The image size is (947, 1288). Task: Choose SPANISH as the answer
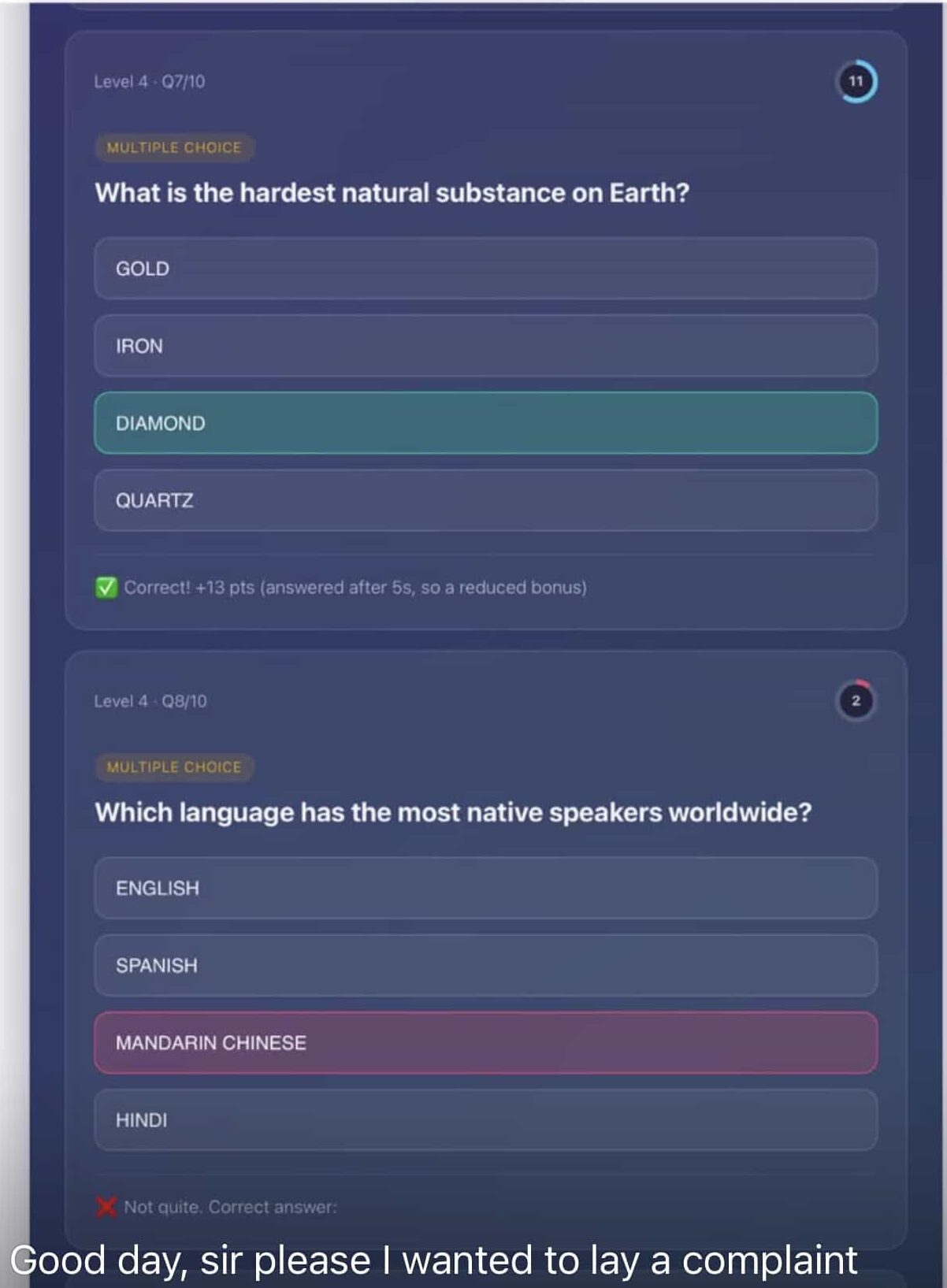click(x=485, y=965)
